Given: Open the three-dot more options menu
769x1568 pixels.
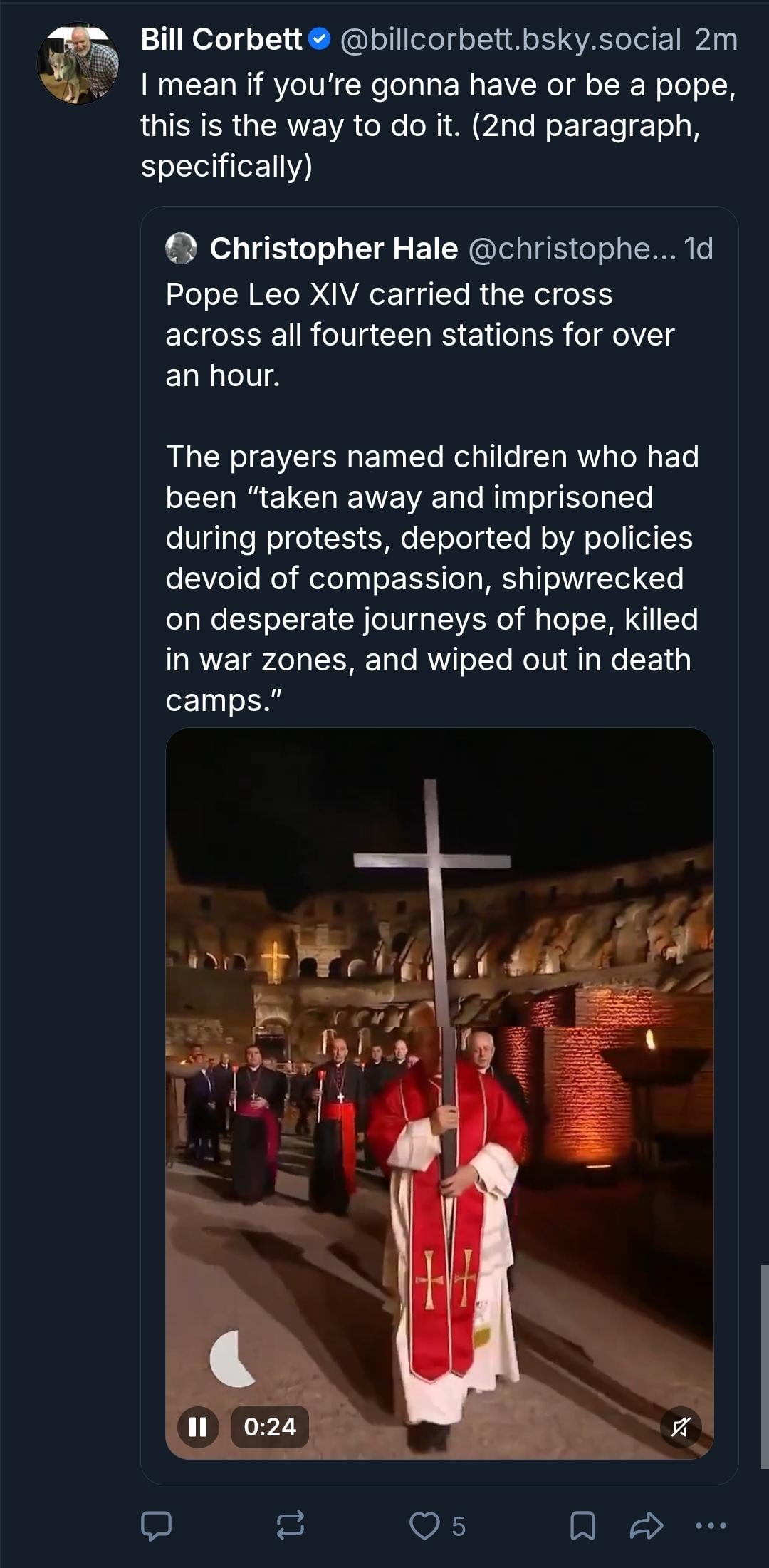Looking at the screenshot, I should click(711, 1525).
